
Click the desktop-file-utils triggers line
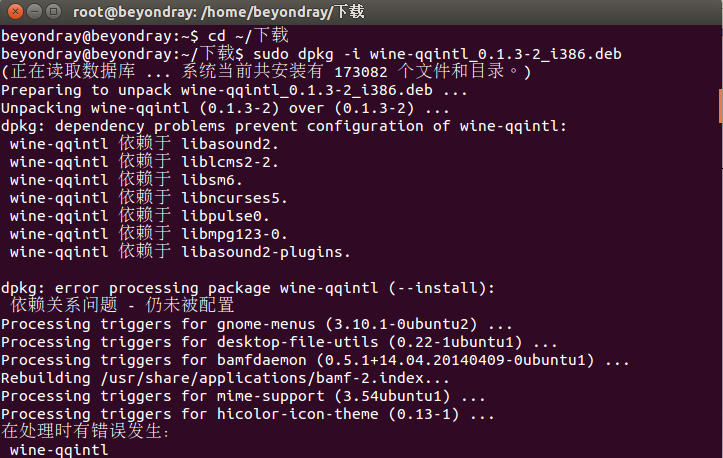click(x=279, y=342)
